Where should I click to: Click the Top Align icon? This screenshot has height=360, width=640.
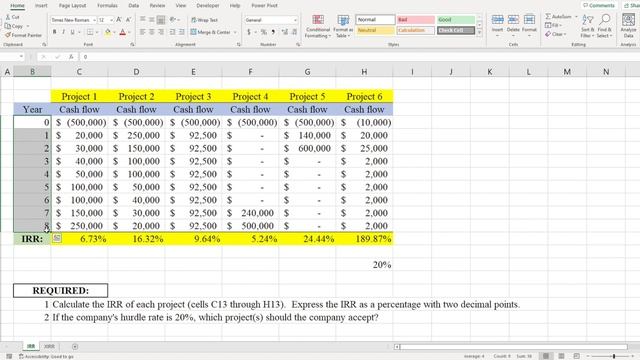[142, 20]
